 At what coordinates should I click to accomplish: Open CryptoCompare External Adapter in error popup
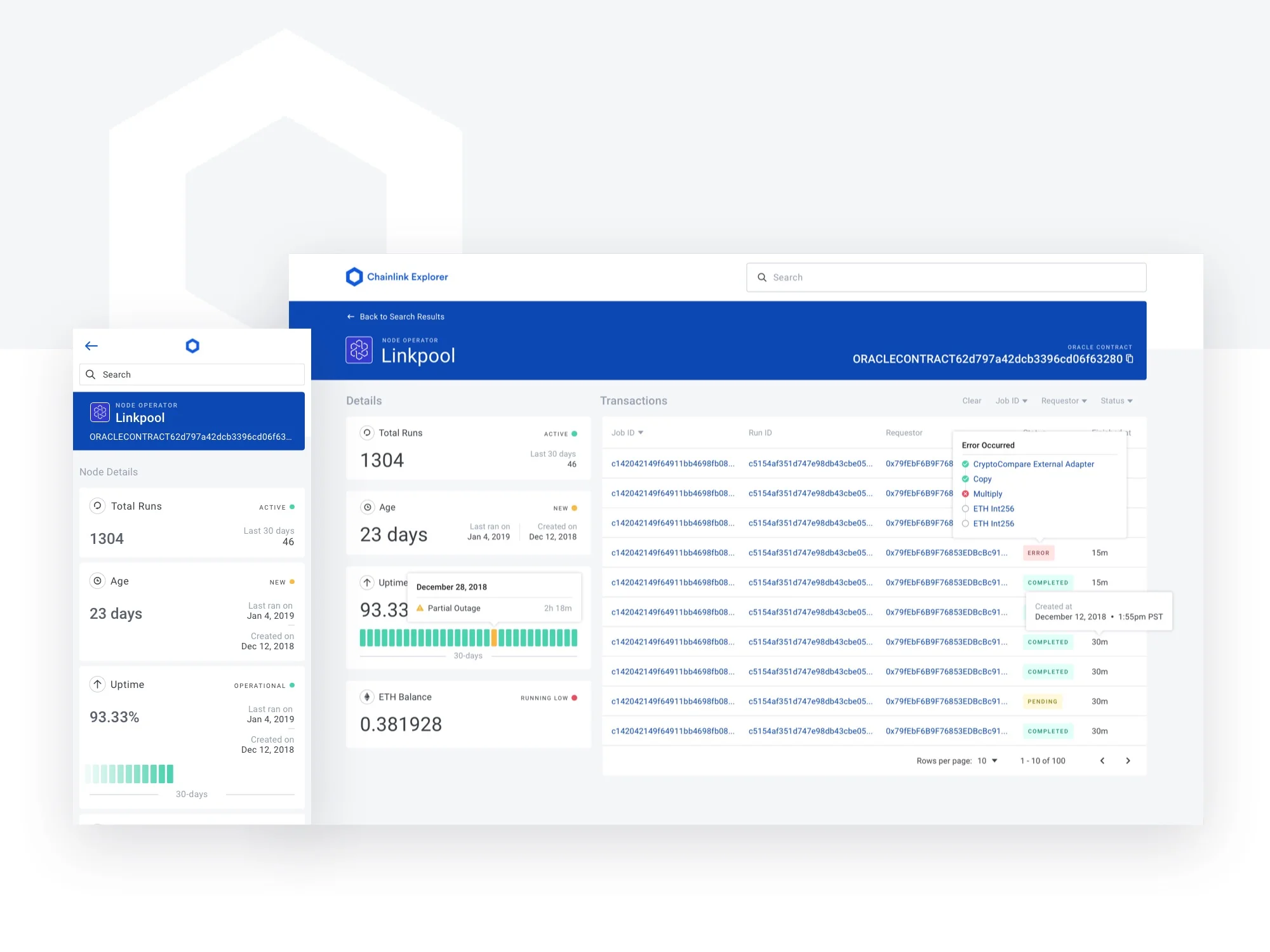1033,465
